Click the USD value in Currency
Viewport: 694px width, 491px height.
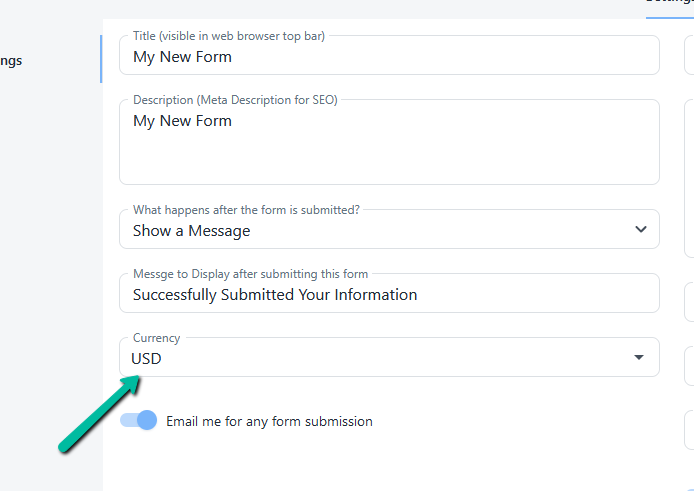147,358
